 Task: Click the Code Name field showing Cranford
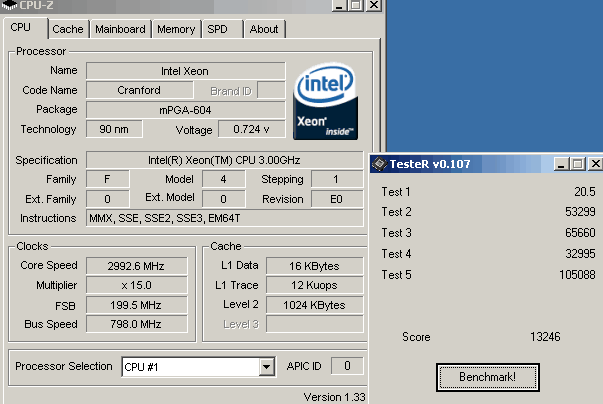(140, 90)
